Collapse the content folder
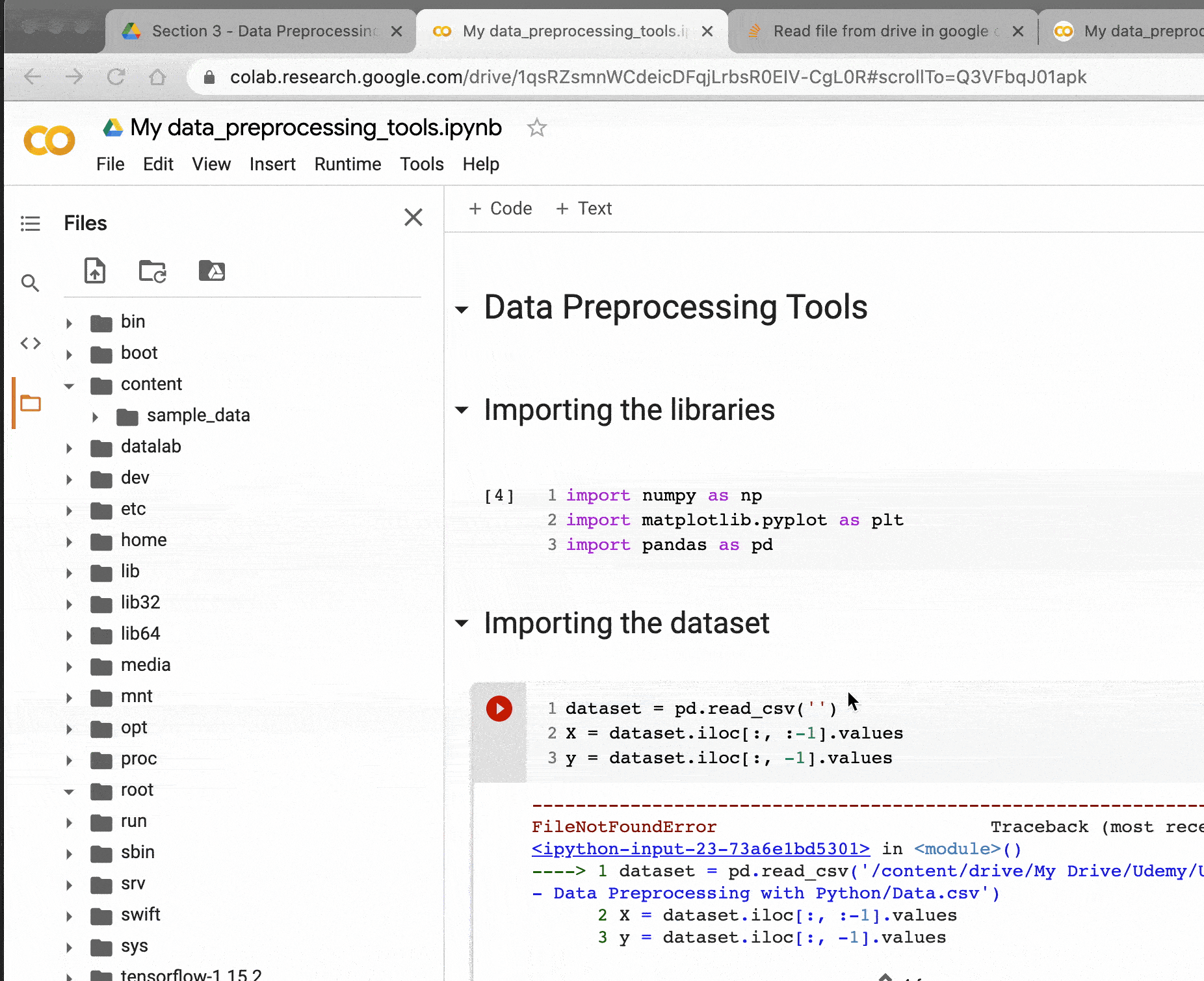The image size is (1204, 981). [69, 385]
